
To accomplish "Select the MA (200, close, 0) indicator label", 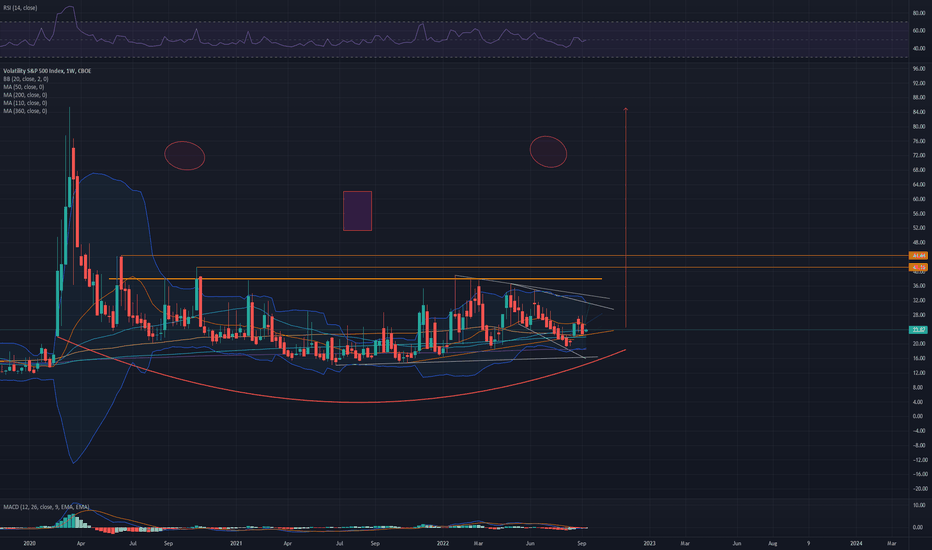I will pyautogui.click(x=25, y=95).
